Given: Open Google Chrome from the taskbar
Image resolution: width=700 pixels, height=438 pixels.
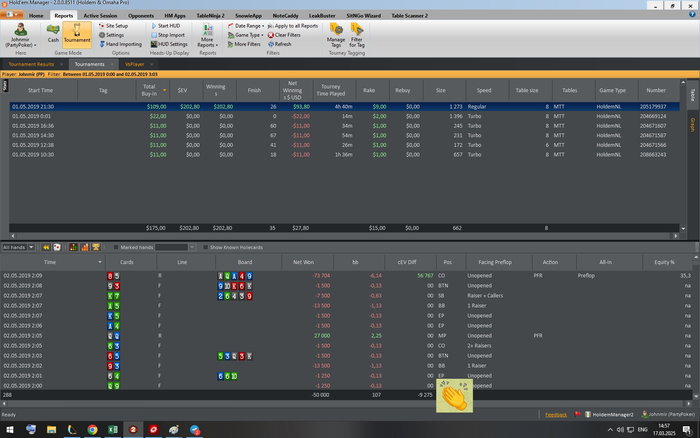Looking at the screenshot, I should tap(92, 430).
